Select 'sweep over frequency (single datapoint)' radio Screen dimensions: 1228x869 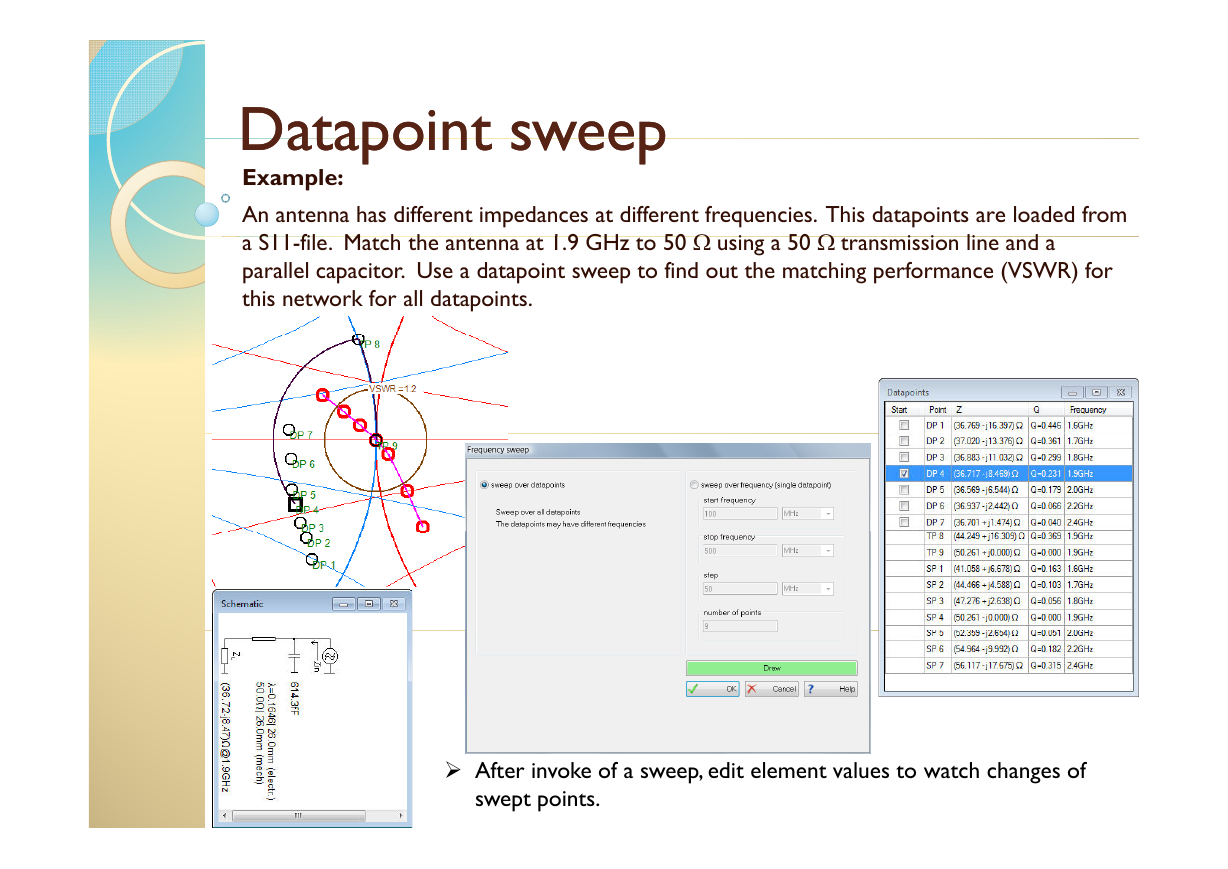[694, 485]
